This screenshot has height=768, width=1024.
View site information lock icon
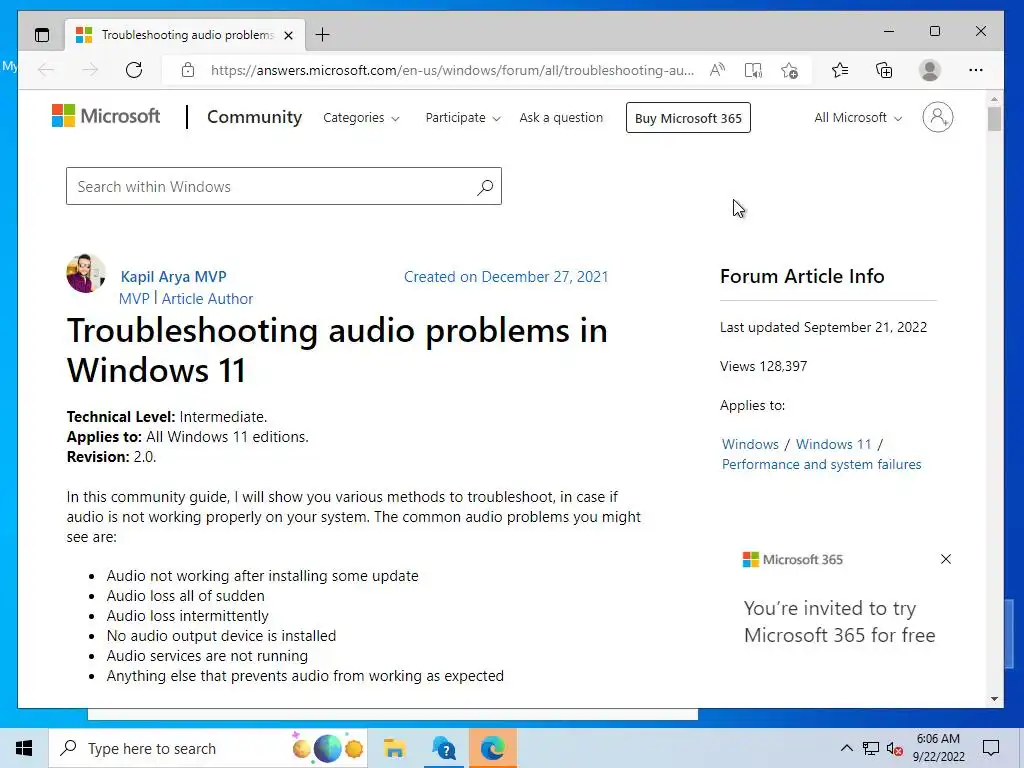(188, 70)
